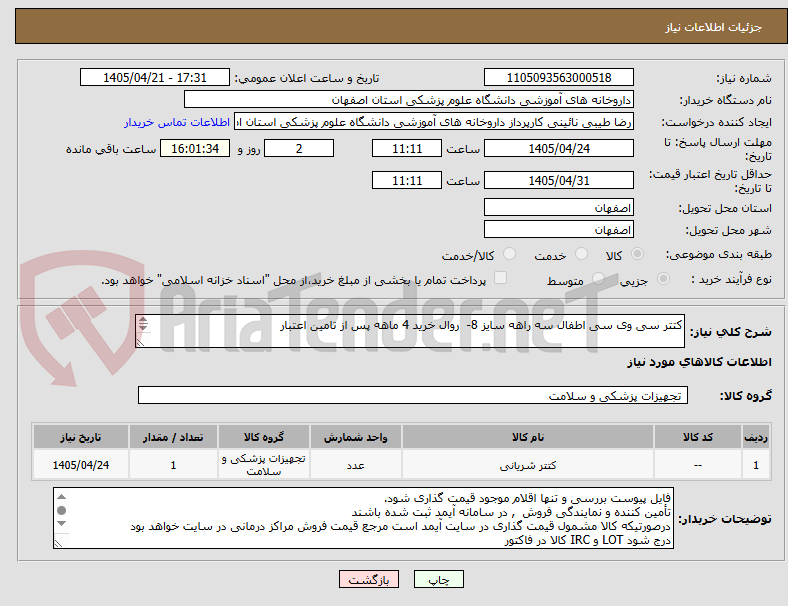Click response deadline date 1405/04/24 field
Screen dimensions: 788x606
click(x=558, y=148)
